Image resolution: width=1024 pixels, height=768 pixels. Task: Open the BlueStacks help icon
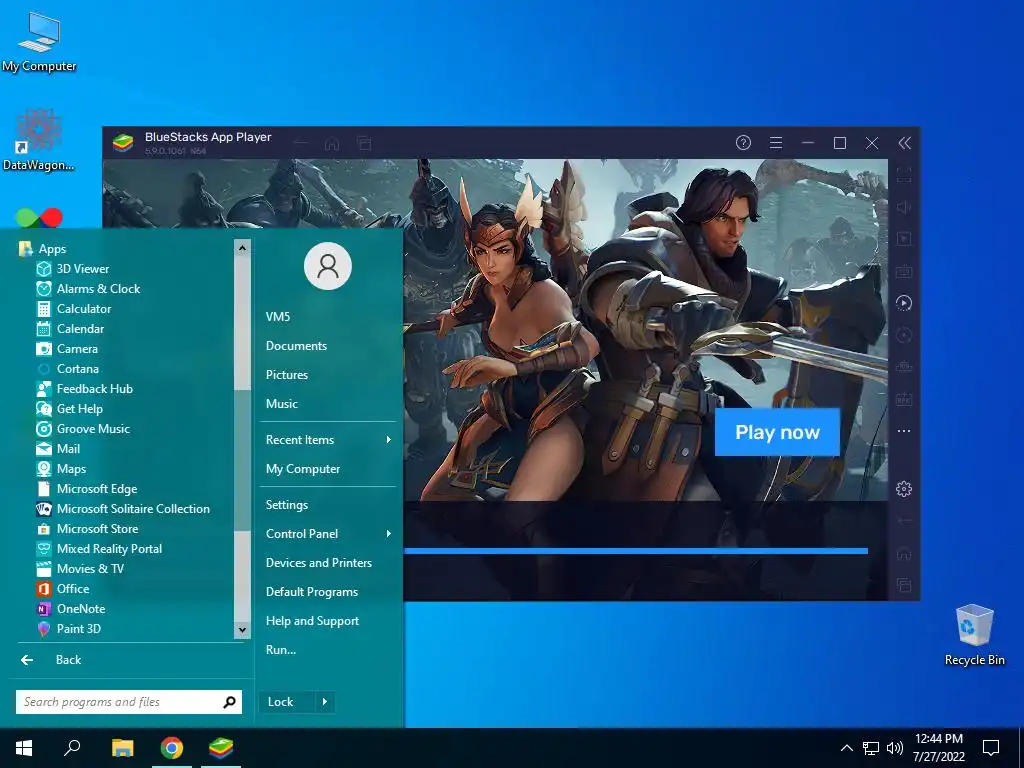click(x=743, y=142)
